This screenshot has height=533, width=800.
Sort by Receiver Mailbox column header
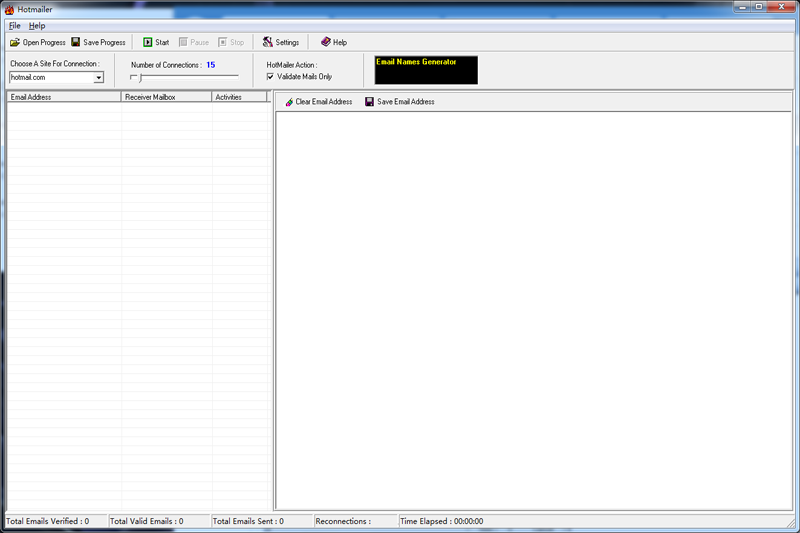click(x=166, y=97)
